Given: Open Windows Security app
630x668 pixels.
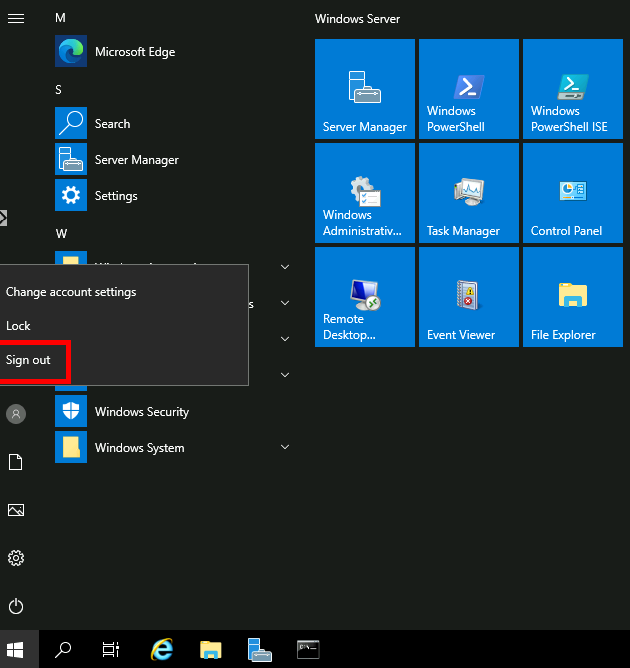Looking at the screenshot, I should (173, 412).
